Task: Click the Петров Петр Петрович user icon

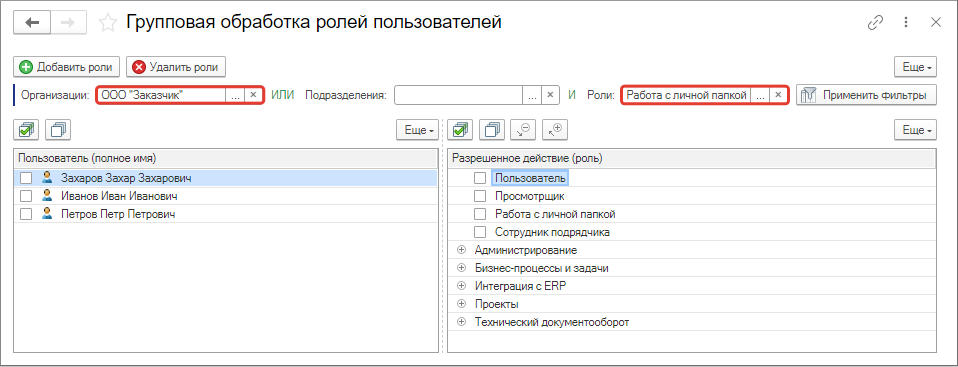Action: (x=46, y=214)
